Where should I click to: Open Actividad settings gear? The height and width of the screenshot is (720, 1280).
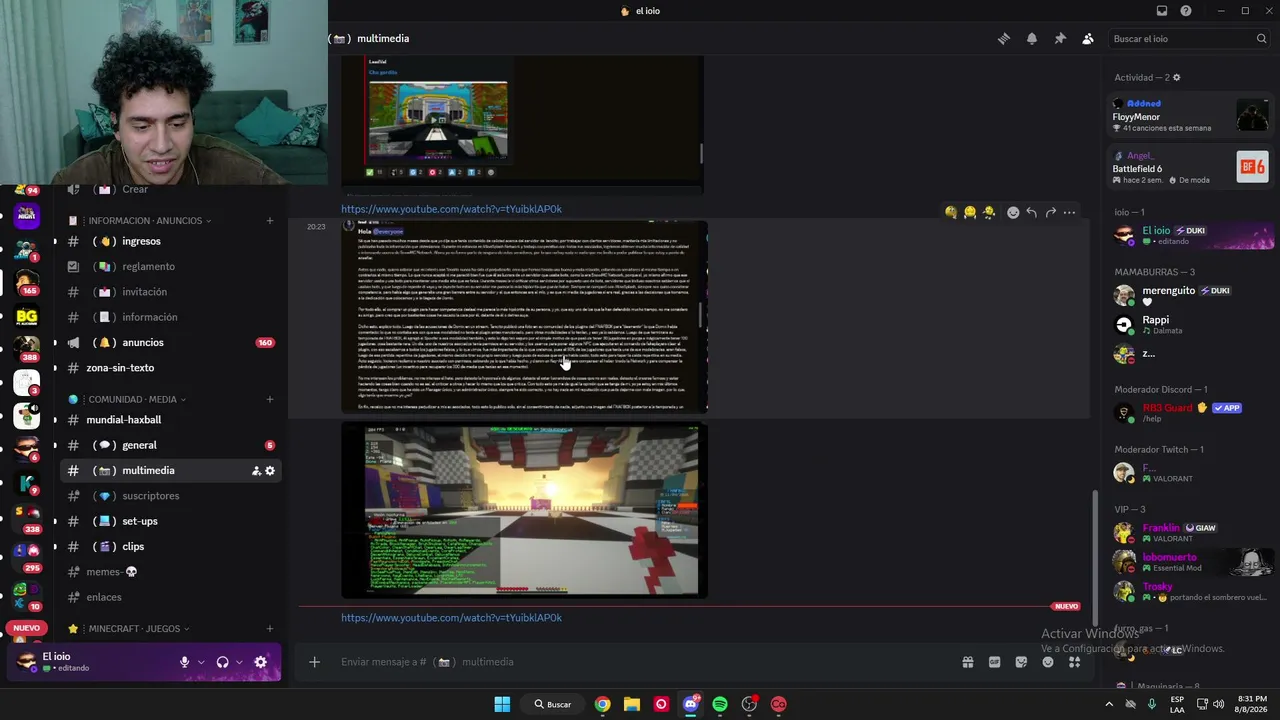[x=1176, y=78]
